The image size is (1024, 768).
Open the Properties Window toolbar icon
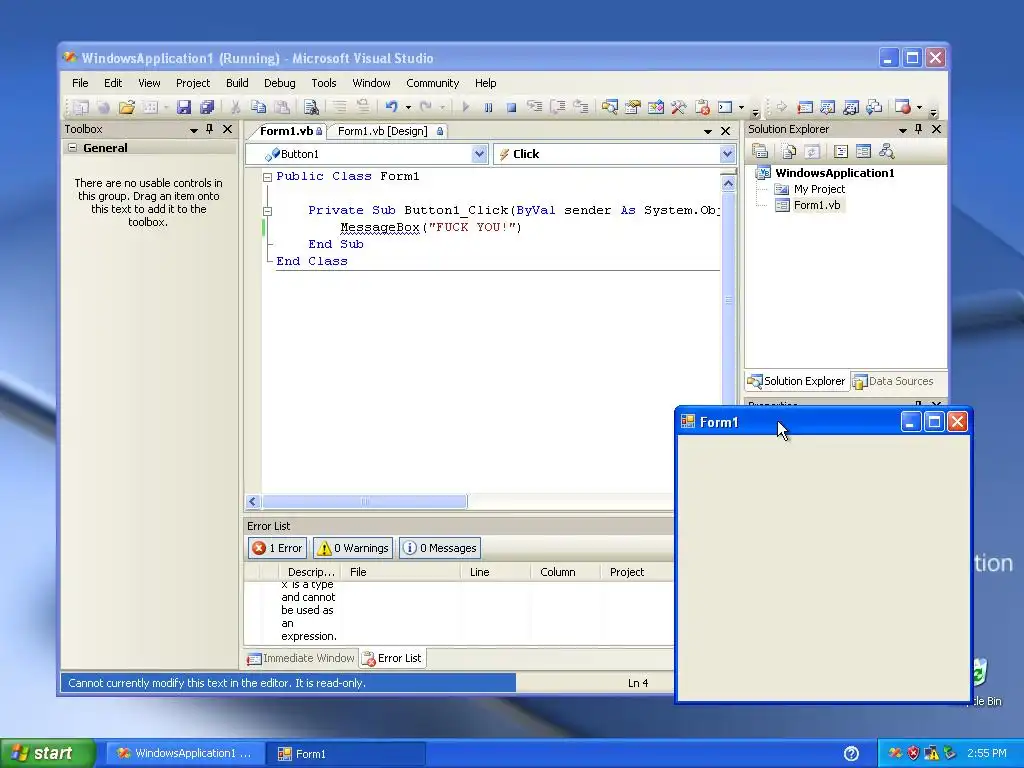point(632,107)
